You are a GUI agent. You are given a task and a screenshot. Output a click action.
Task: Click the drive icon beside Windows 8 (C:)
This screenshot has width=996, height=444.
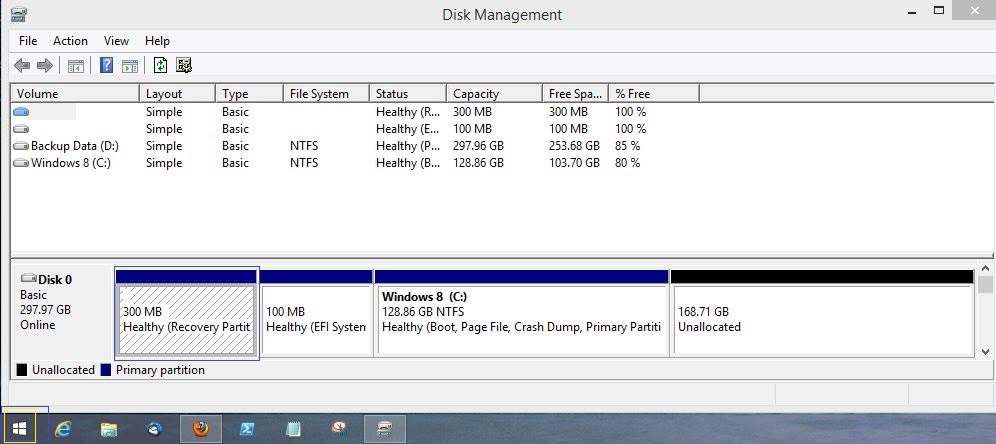(x=21, y=163)
